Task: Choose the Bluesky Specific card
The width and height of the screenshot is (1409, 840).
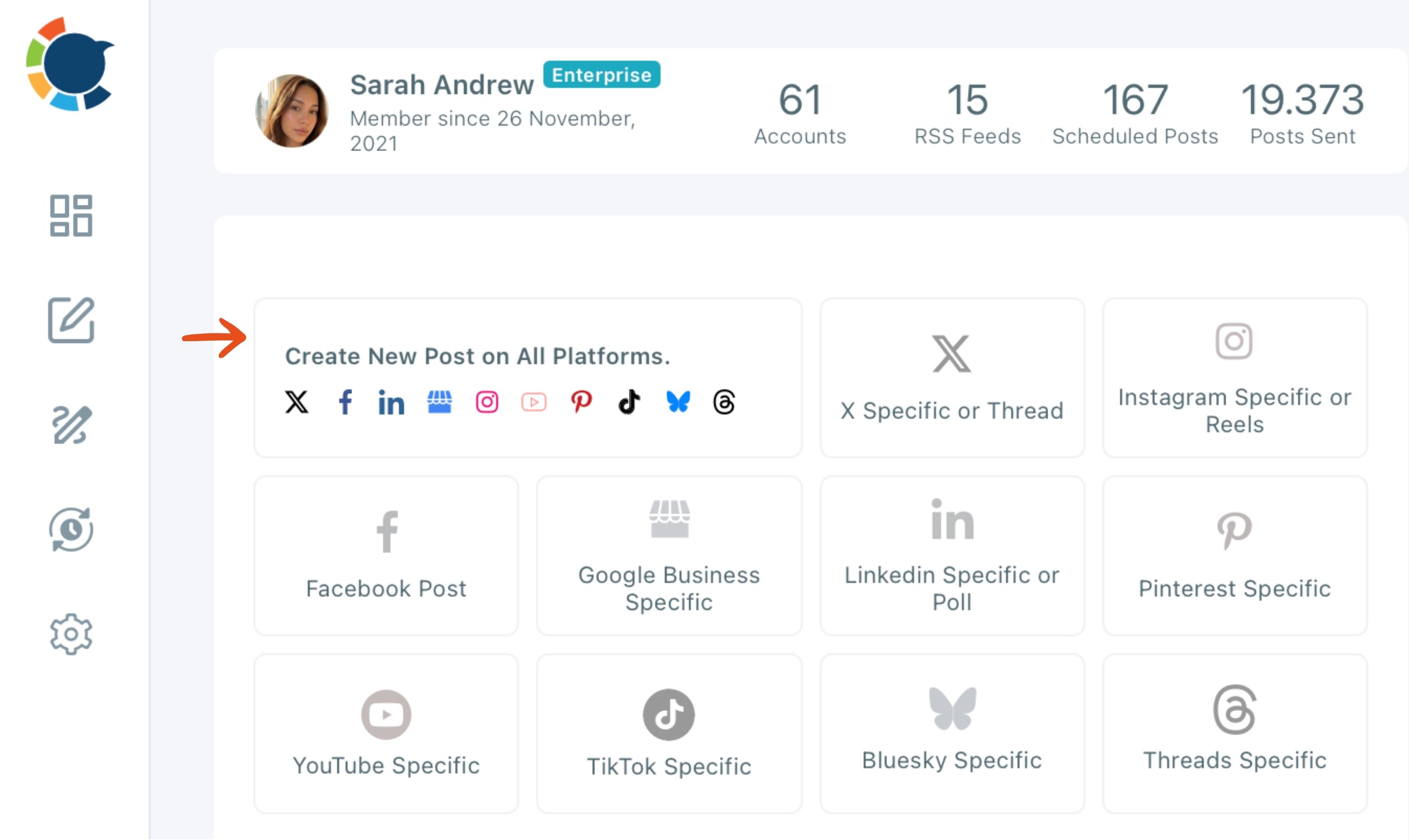Action: 952,733
